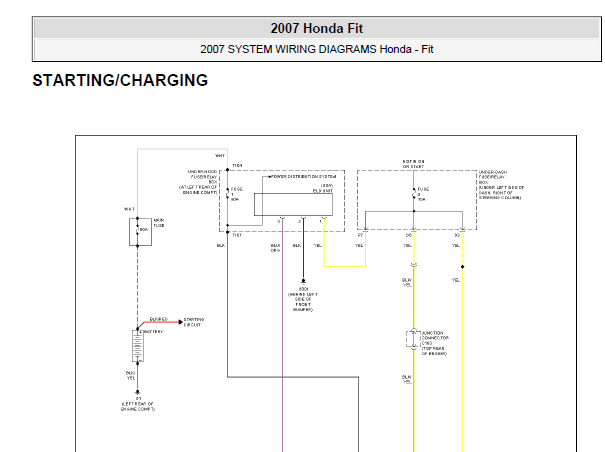605x452 pixels.
Task: Click the 80A main fuse symbol box
Action: pyautogui.click(x=140, y=232)
